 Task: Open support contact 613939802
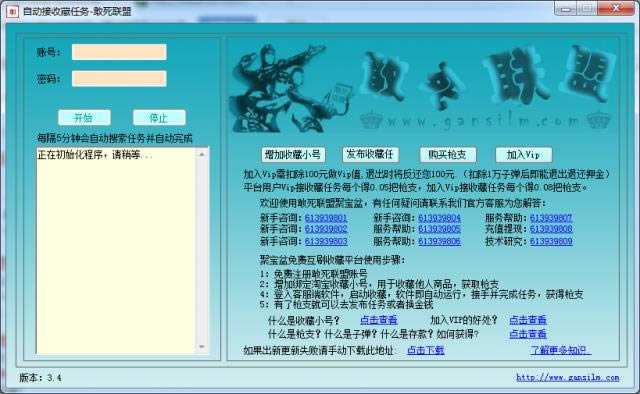tap(326, 229)
